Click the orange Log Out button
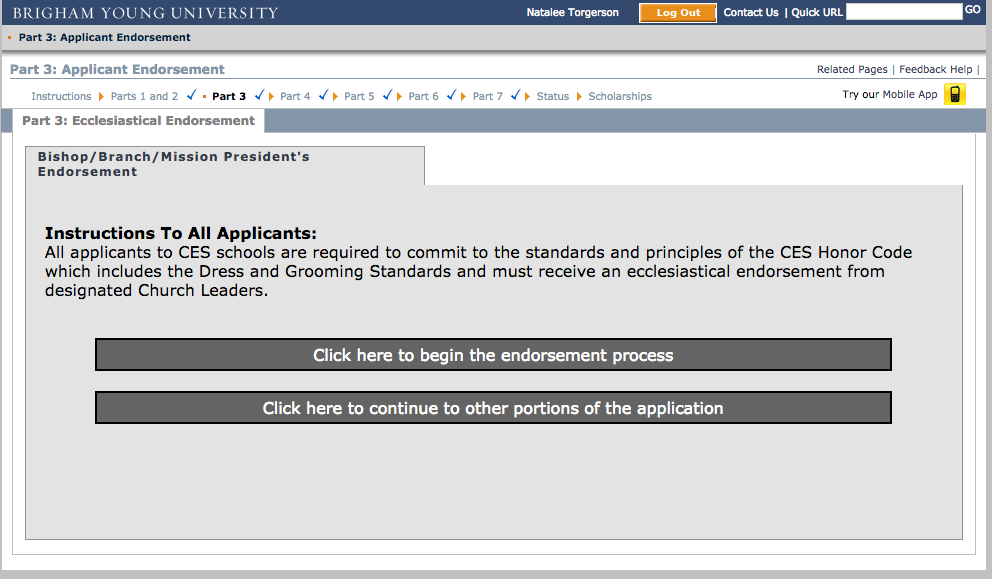The width and height of the screenshot is (992, 579). (677, 13)
